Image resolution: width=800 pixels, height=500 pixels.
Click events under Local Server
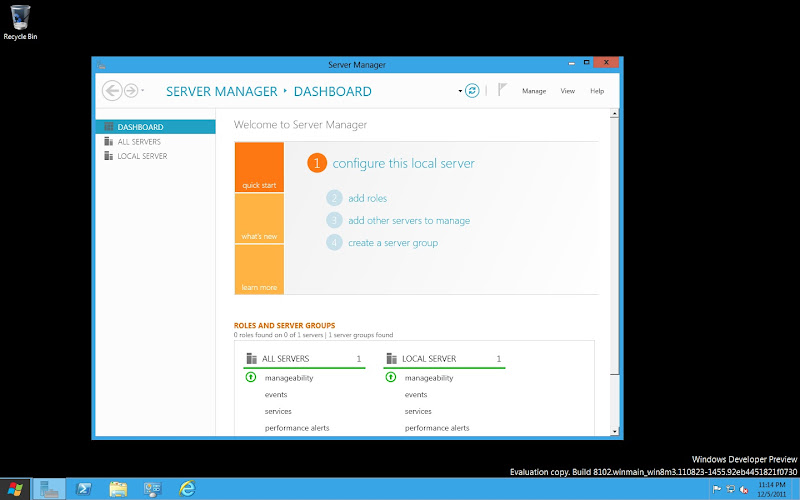[416, 394]
